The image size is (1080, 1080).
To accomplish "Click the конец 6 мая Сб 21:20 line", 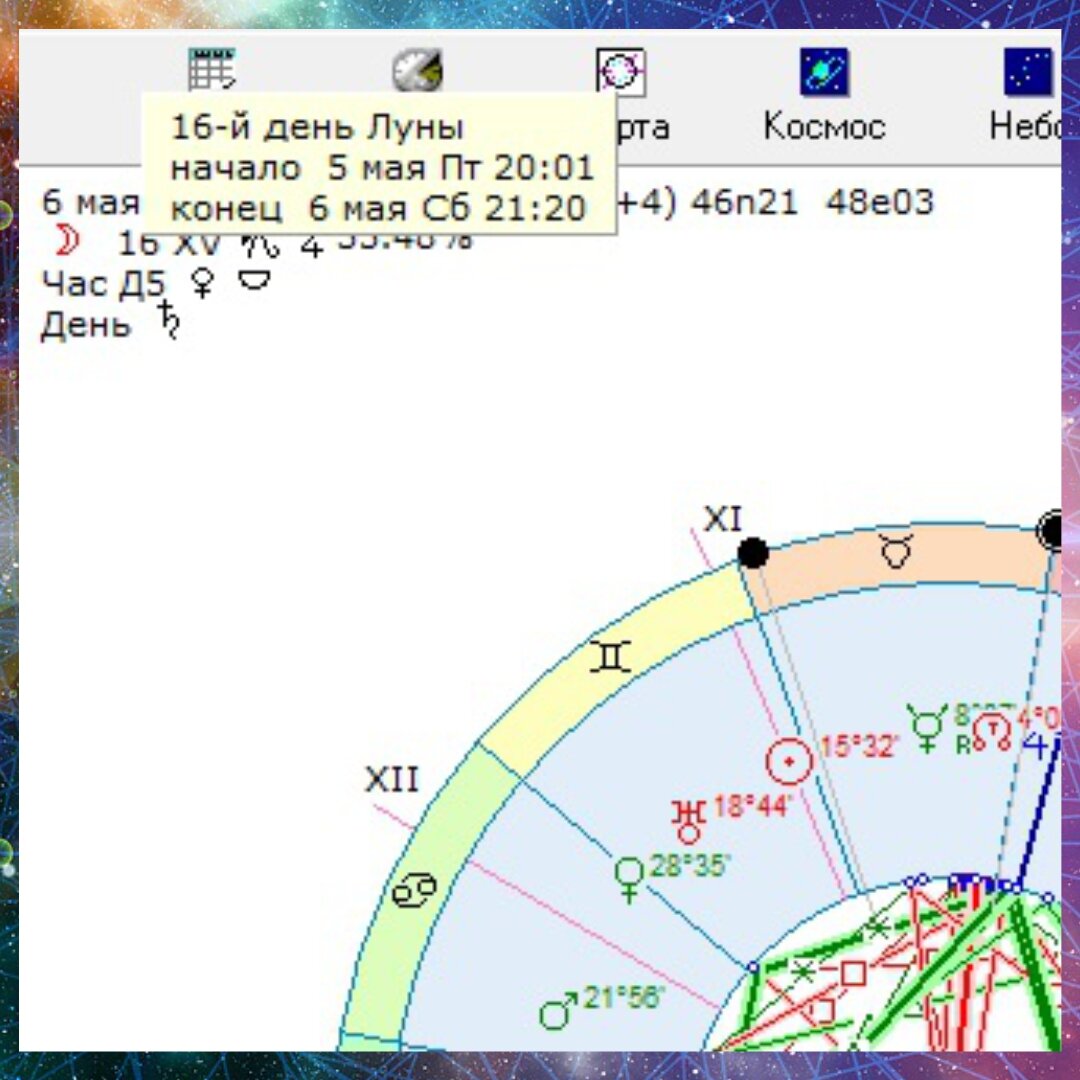I will pyautogui.click(x=377, y=208).
